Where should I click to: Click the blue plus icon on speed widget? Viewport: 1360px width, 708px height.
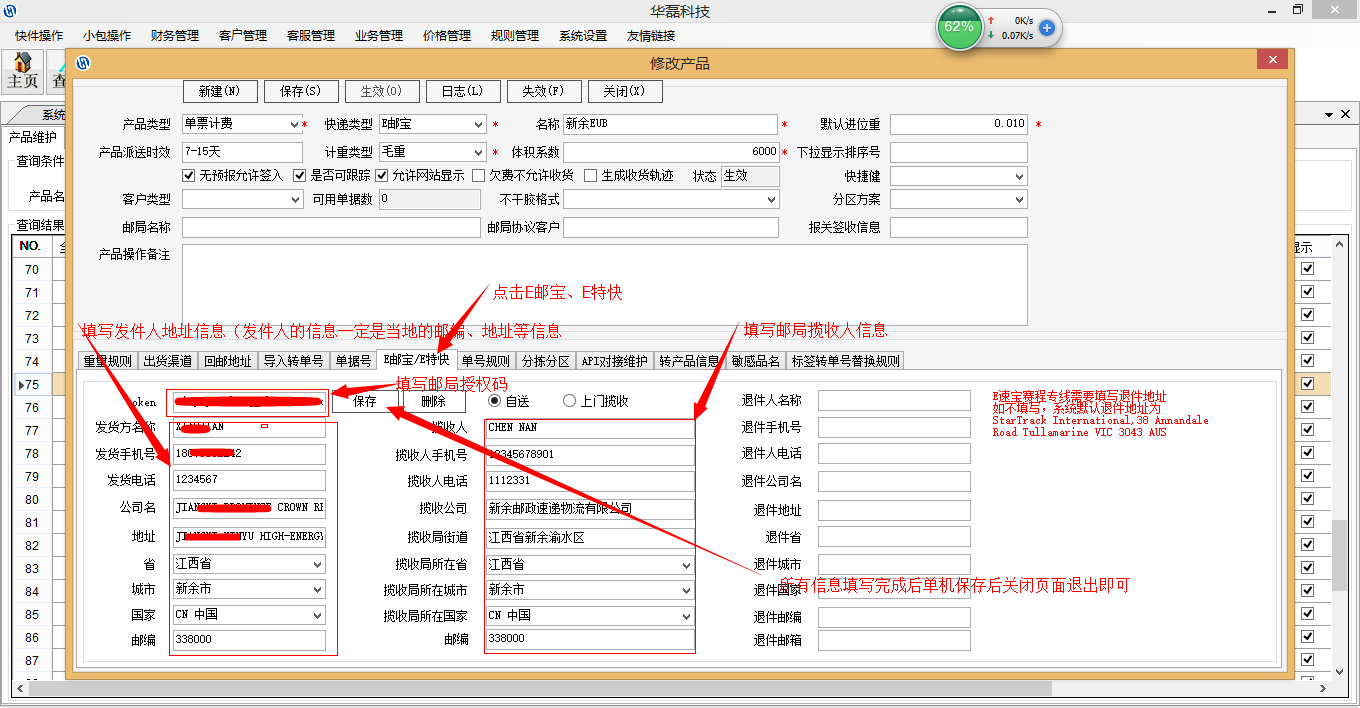click(1047, 28)
